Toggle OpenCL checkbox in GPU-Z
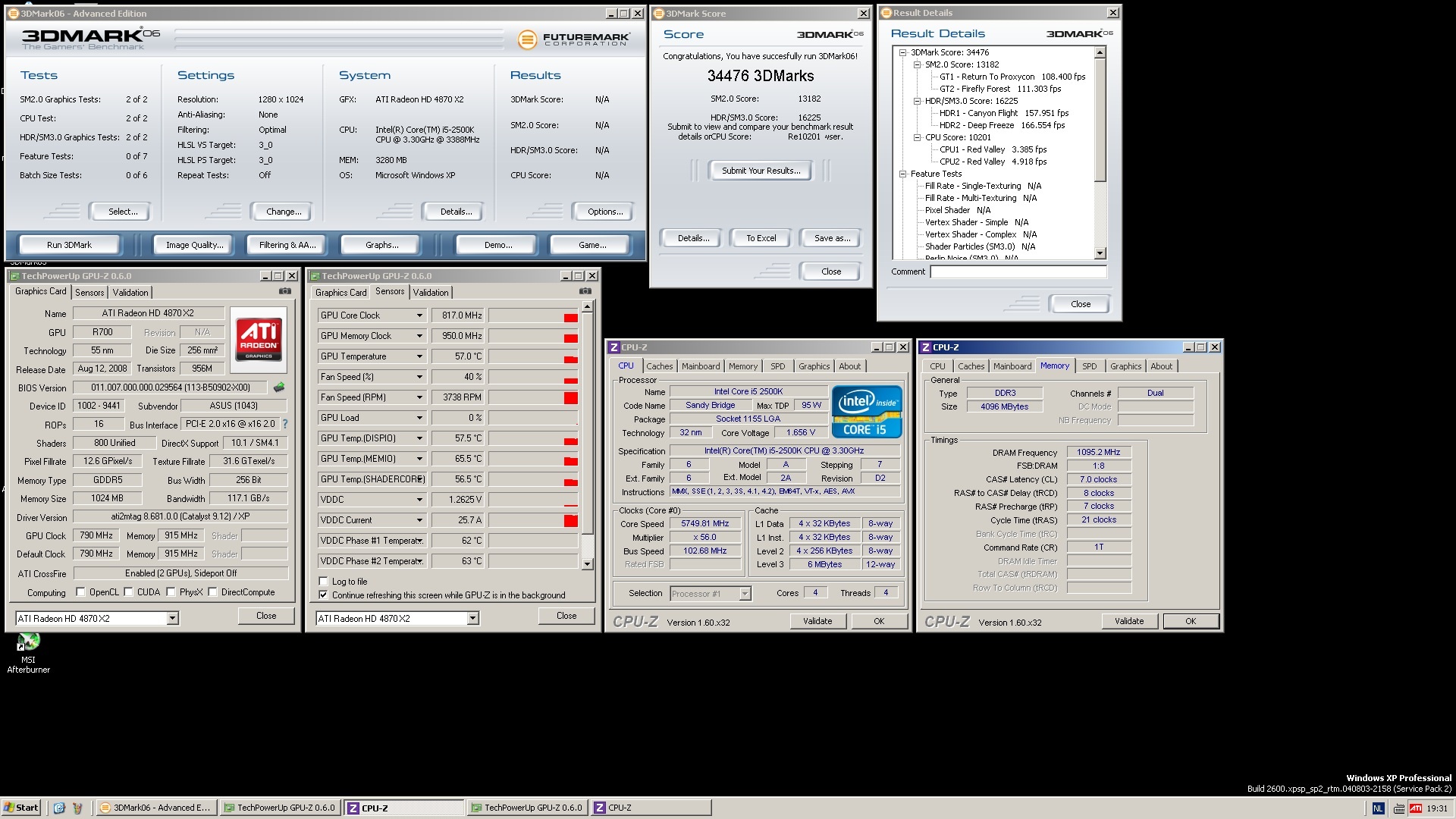This screenshot has height=819, width=1456. pos(80,592)
